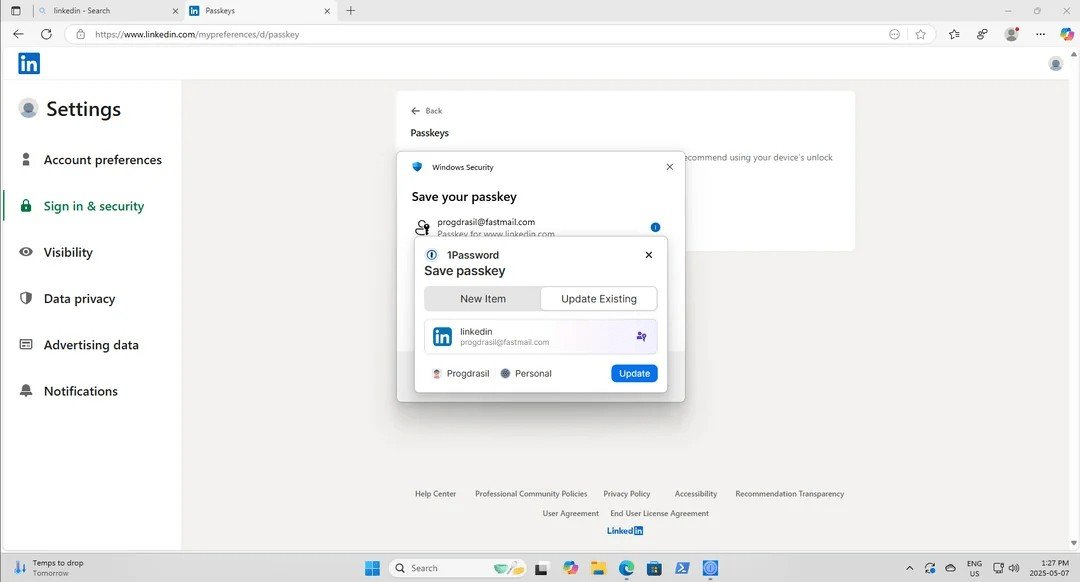Open the profile avatar at page top right
Image resolution: width=1080 pixels, height=582 pixels.
tap(1055, 64)
